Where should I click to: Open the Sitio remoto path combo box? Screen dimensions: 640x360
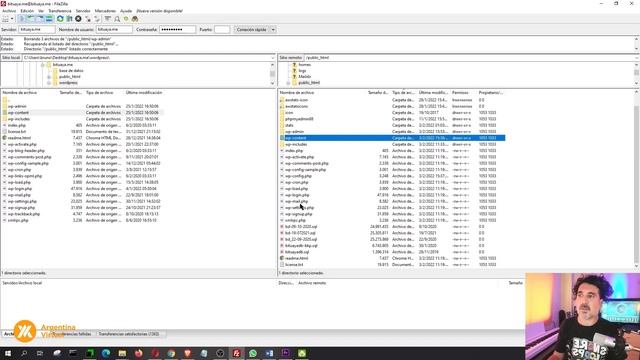pos(472,58)
